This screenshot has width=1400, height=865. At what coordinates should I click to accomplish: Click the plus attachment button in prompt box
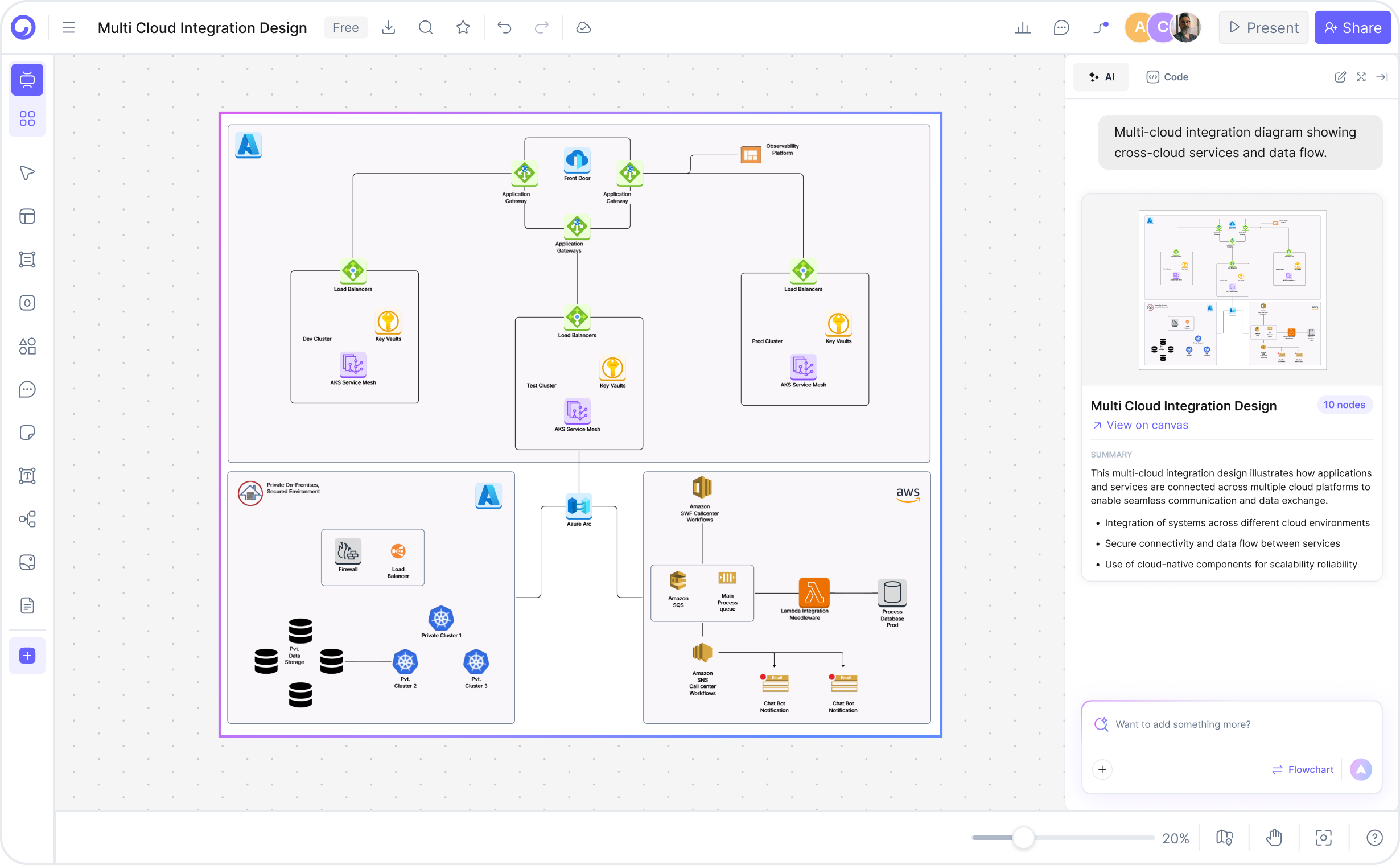1102,769
